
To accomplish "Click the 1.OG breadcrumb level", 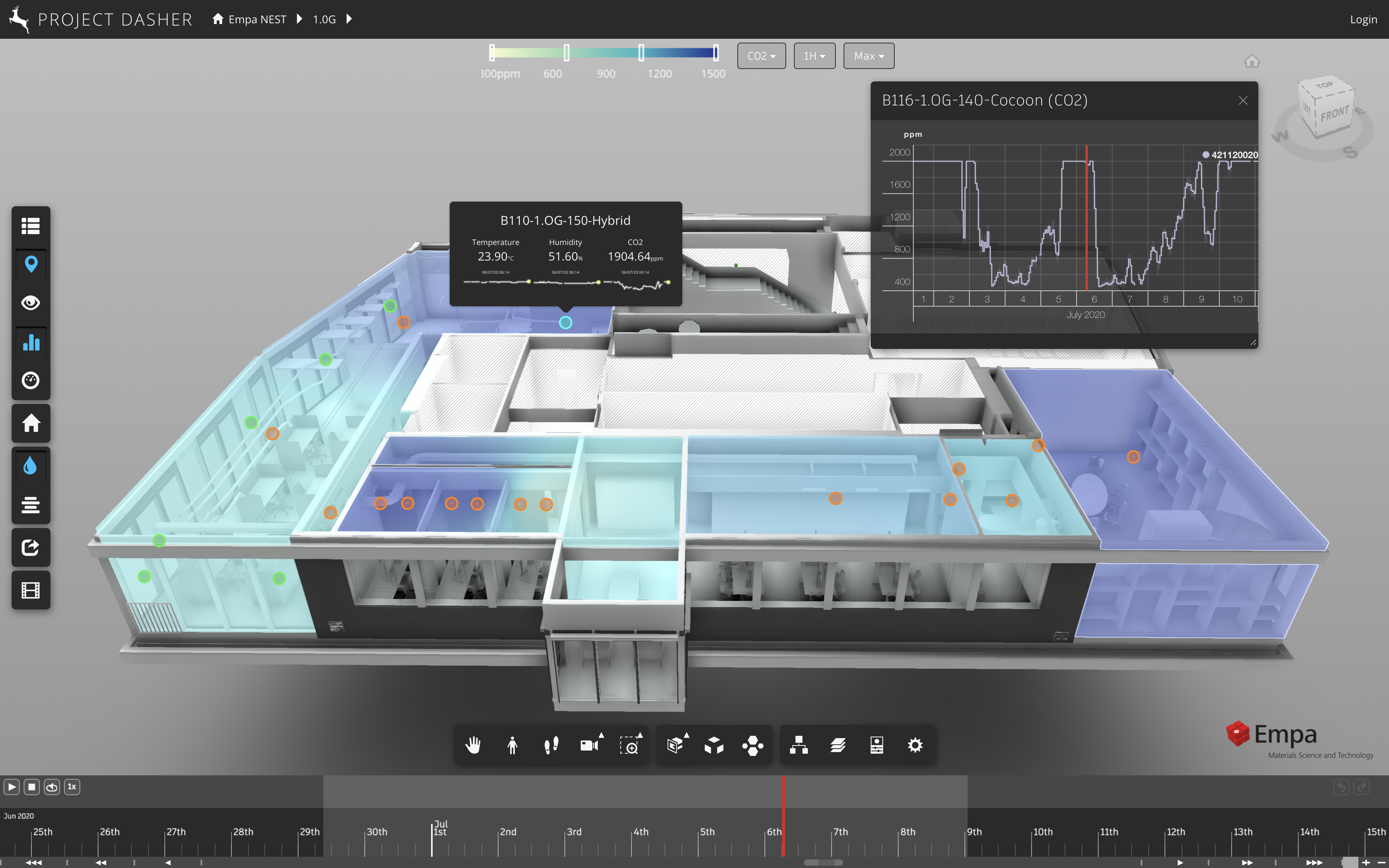I will [x=324, y=19].
